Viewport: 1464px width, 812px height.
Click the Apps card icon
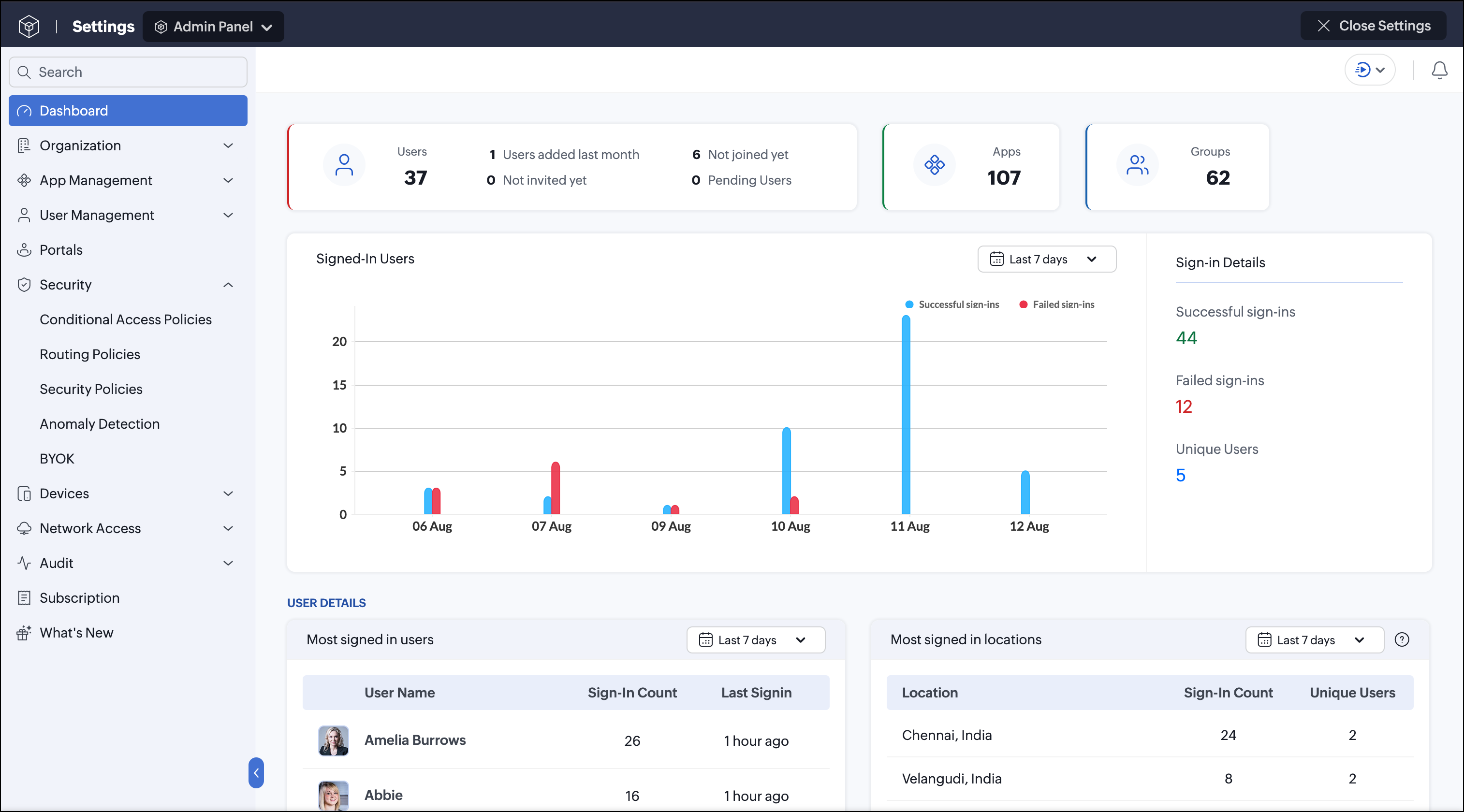click(x=934, y=165)
